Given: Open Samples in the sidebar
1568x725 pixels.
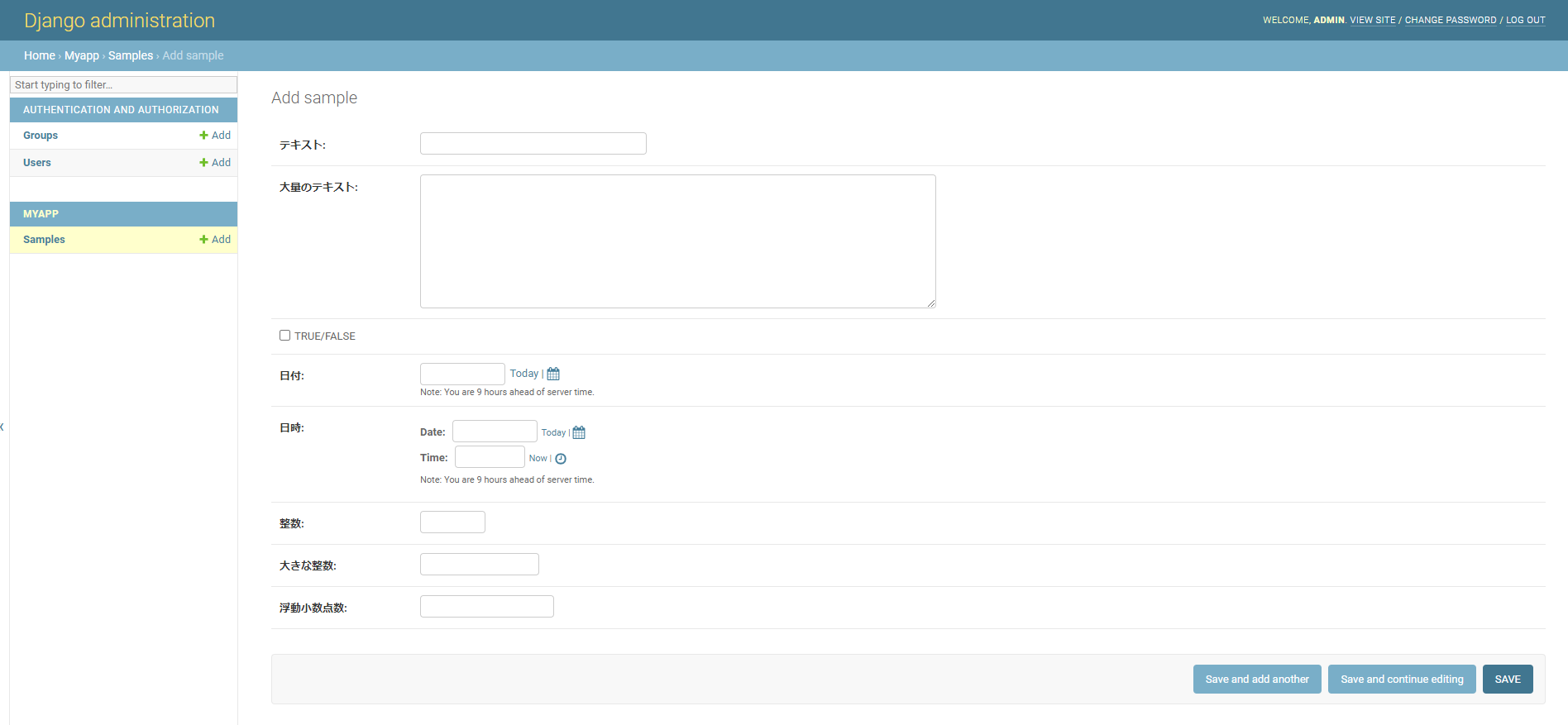Looking at the screenshot, I should [x=44, y=240].
